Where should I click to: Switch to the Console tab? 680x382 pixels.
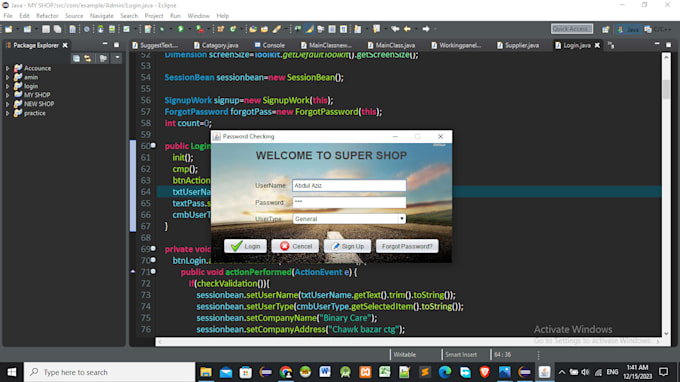tap(269, 45)
